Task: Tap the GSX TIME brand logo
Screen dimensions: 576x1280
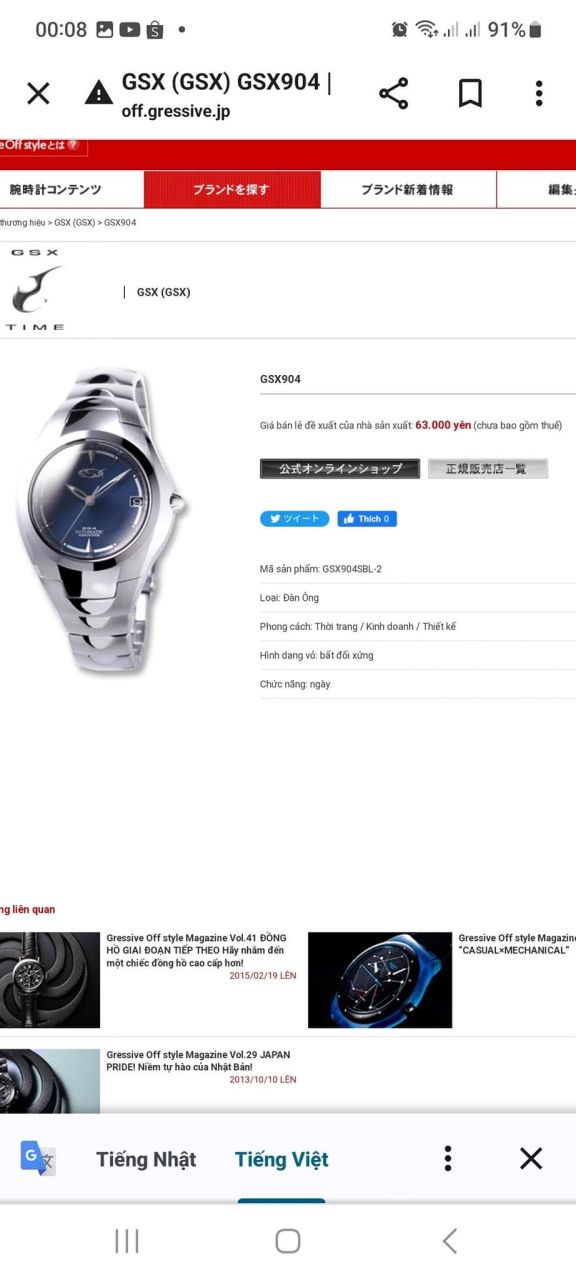Action: [37, 289]
